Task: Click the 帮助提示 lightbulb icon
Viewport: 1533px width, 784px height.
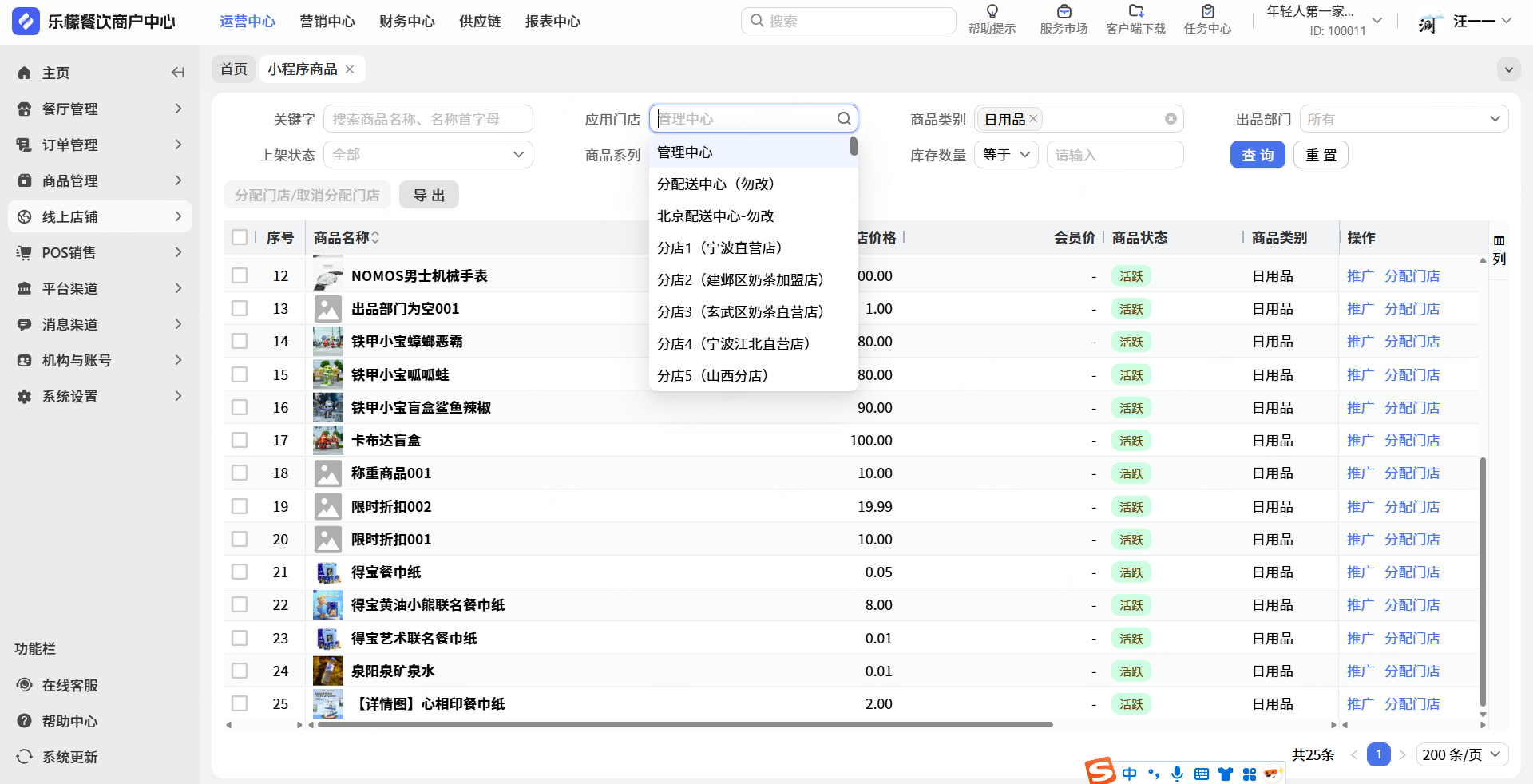Action: (992, 12)
